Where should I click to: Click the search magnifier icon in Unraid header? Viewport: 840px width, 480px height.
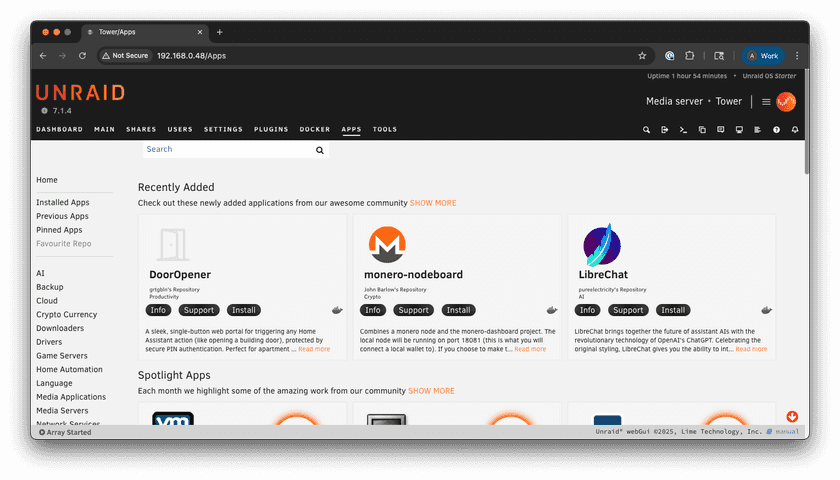tap(646, 130)
